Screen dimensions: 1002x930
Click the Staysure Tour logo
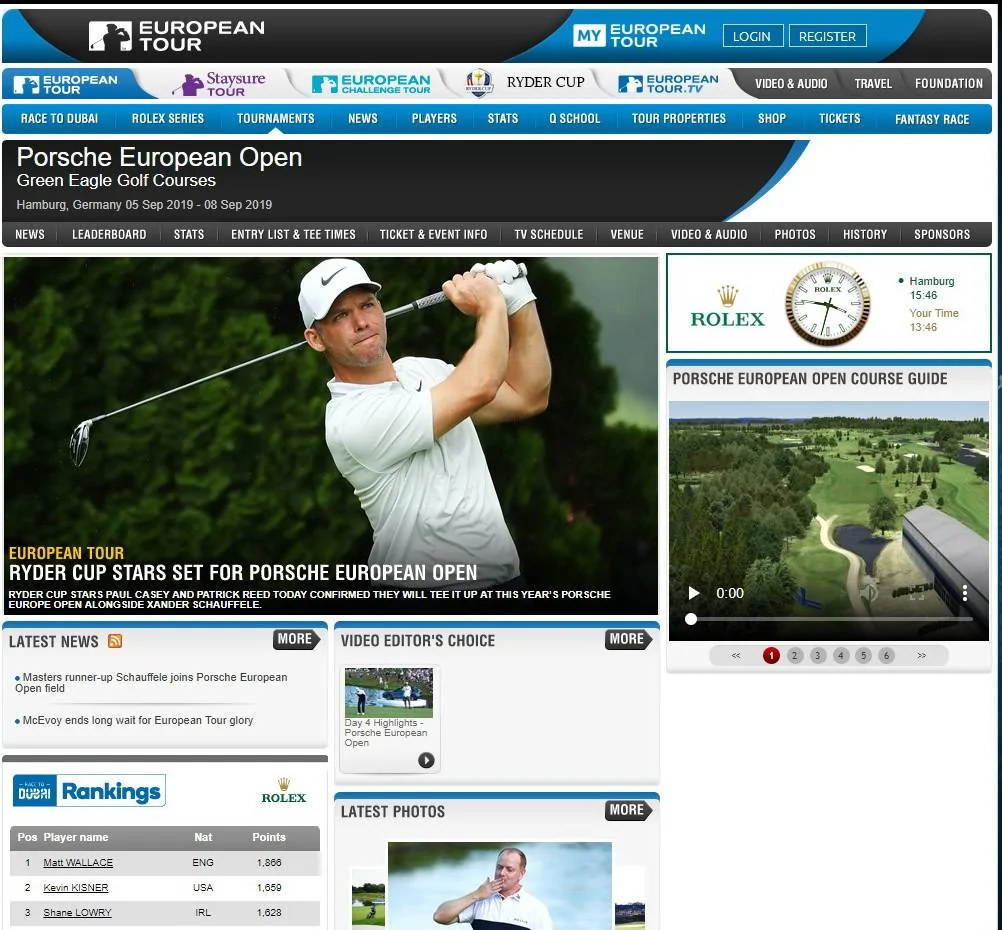pos(219,83)
